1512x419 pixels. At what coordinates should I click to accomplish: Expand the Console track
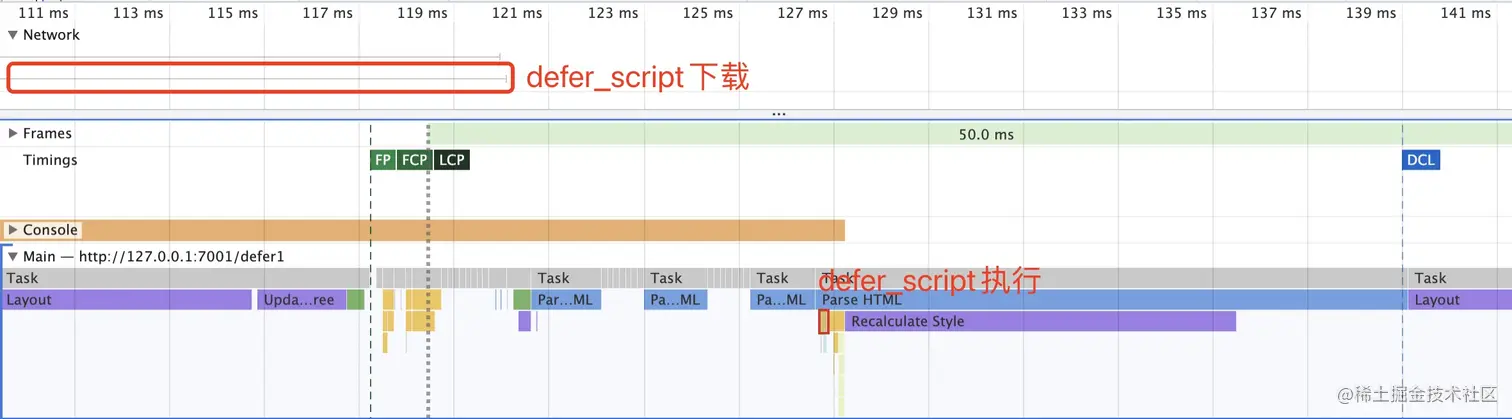click(13, 230)
